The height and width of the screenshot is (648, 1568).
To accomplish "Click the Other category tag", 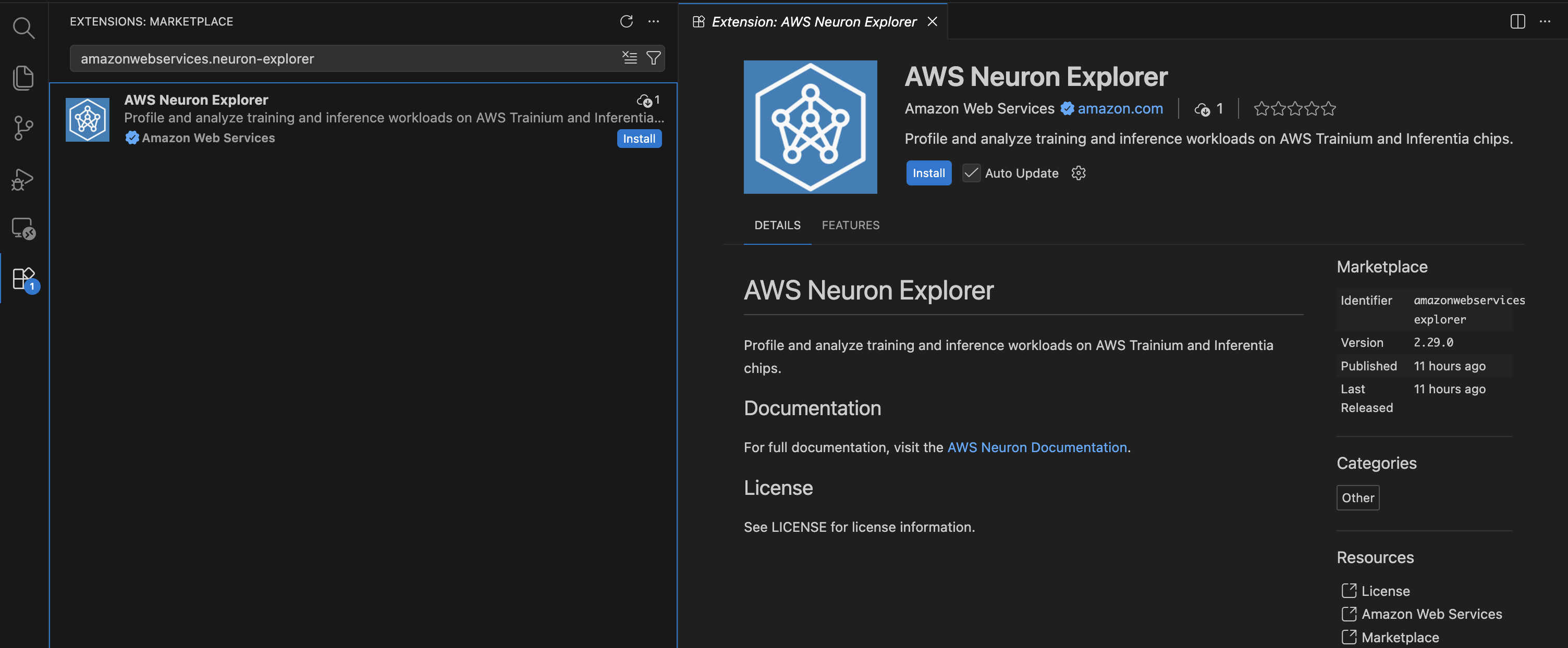I will click(1358, 497).
